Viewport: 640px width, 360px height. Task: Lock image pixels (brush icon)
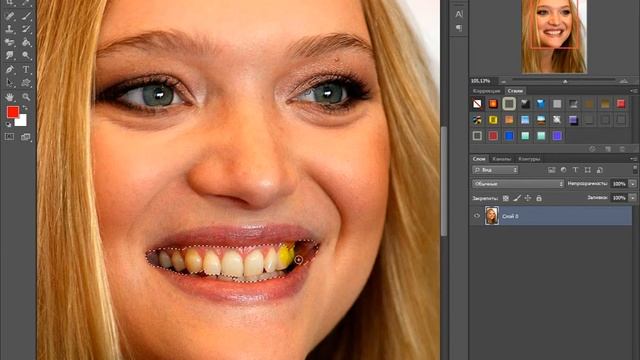tap(517, 198)
